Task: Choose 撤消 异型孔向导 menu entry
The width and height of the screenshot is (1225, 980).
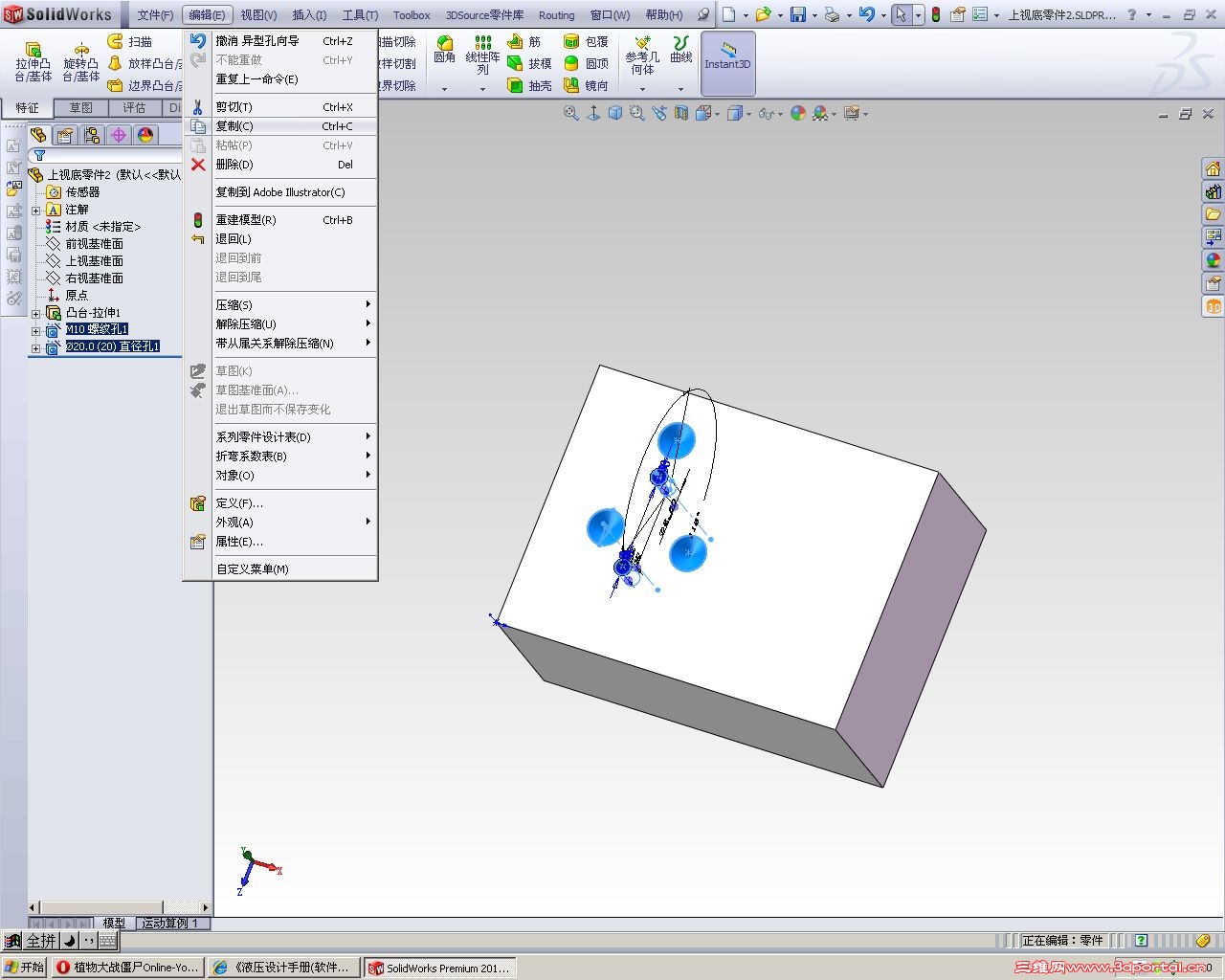Action: pos(281,41)
